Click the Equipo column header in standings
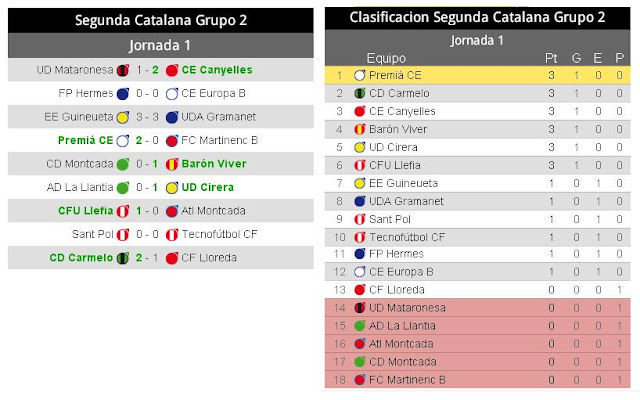The image size is (640, 400). click(386, 57)
